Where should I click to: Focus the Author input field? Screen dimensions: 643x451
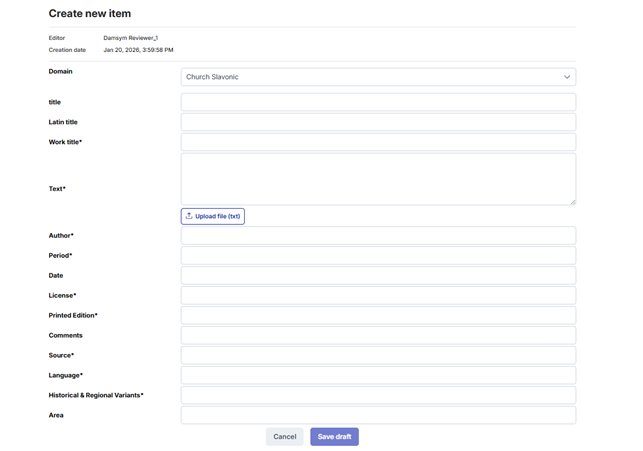click(x=378, y=236)
